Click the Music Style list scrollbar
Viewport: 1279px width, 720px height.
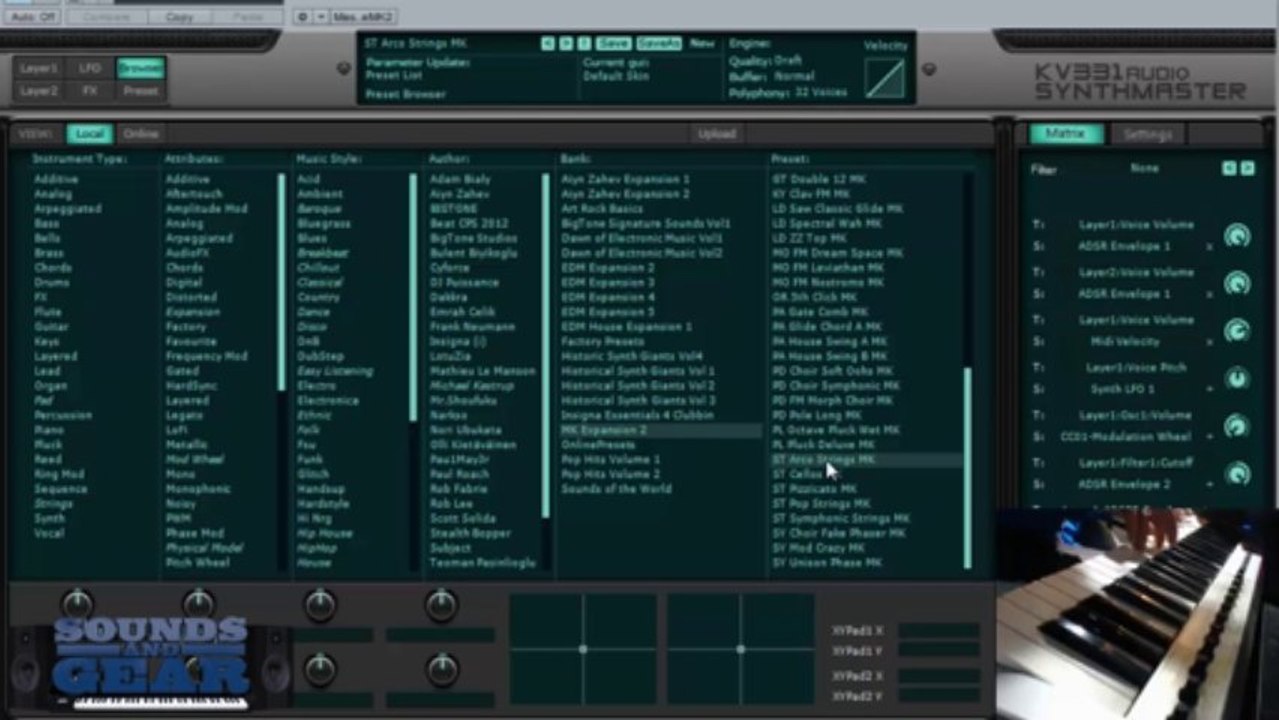(413, 297)
